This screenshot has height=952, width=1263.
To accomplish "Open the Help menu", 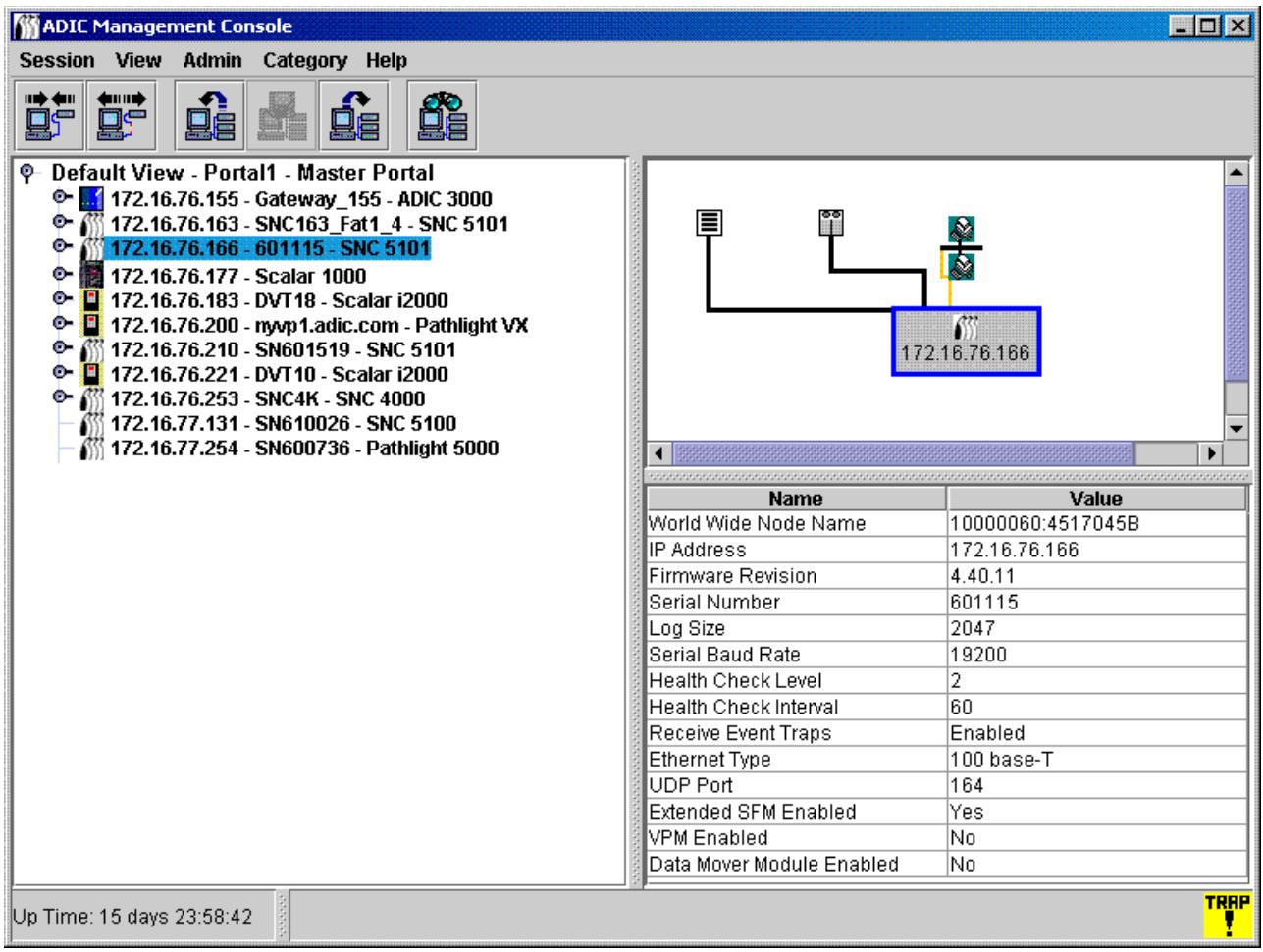I will (387, 61).
